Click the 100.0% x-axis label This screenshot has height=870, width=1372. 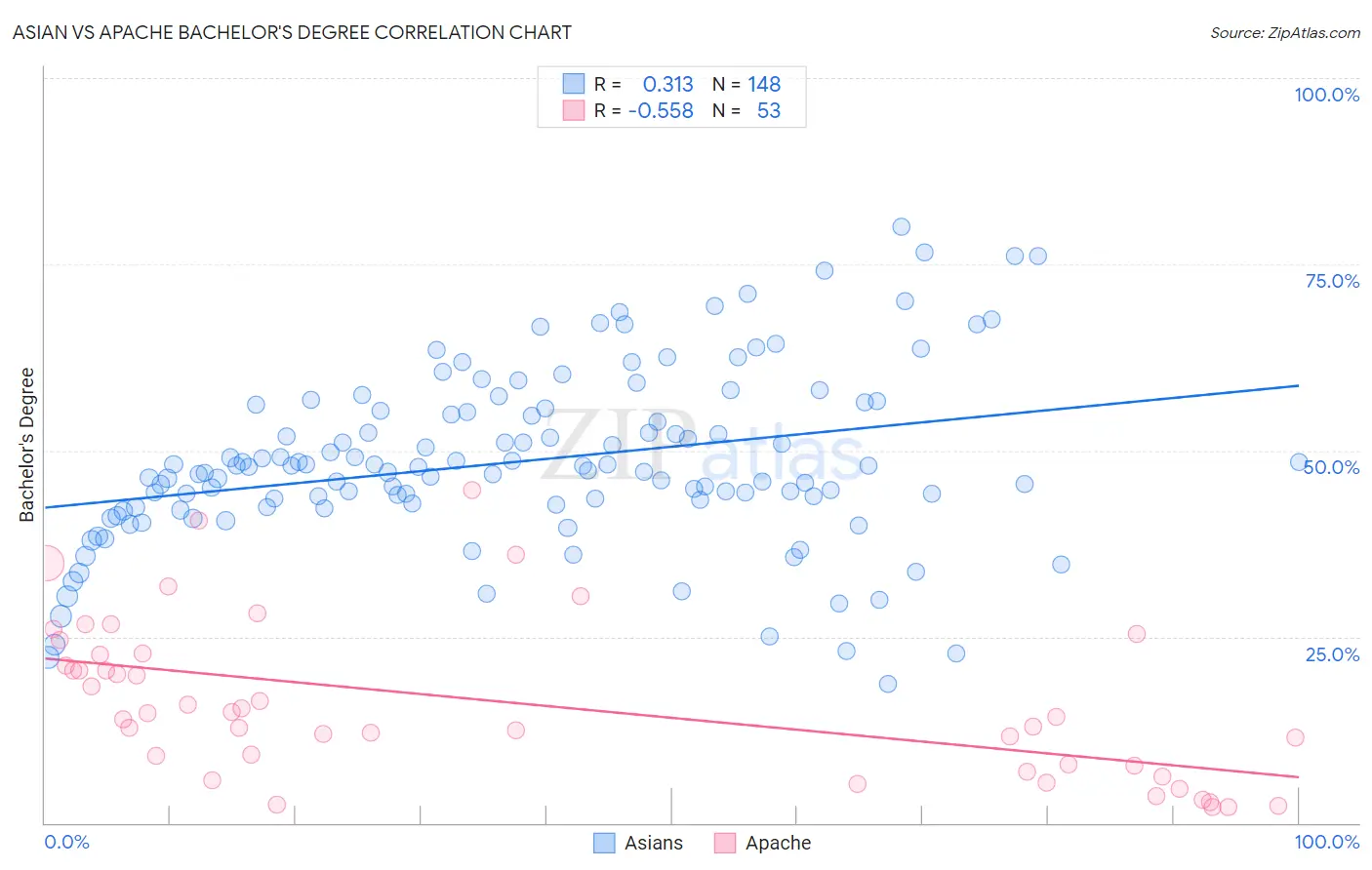click(1326, 842)
